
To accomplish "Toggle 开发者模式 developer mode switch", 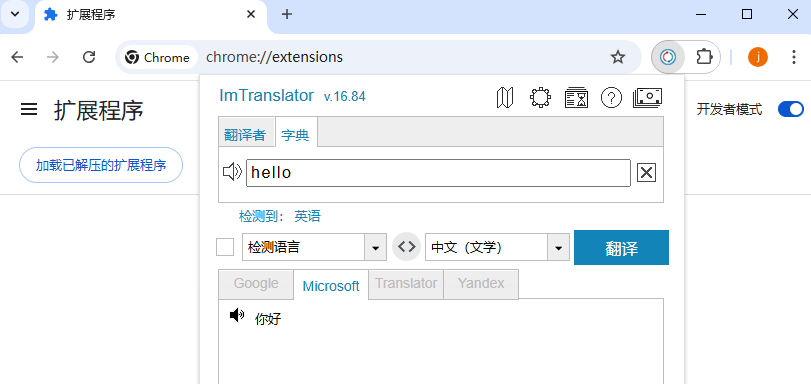I will [791, 109].
